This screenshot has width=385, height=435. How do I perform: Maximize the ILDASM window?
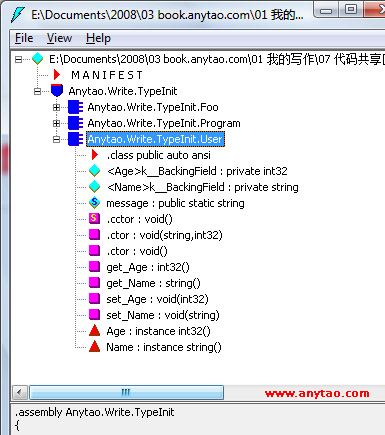click(351, 10)
